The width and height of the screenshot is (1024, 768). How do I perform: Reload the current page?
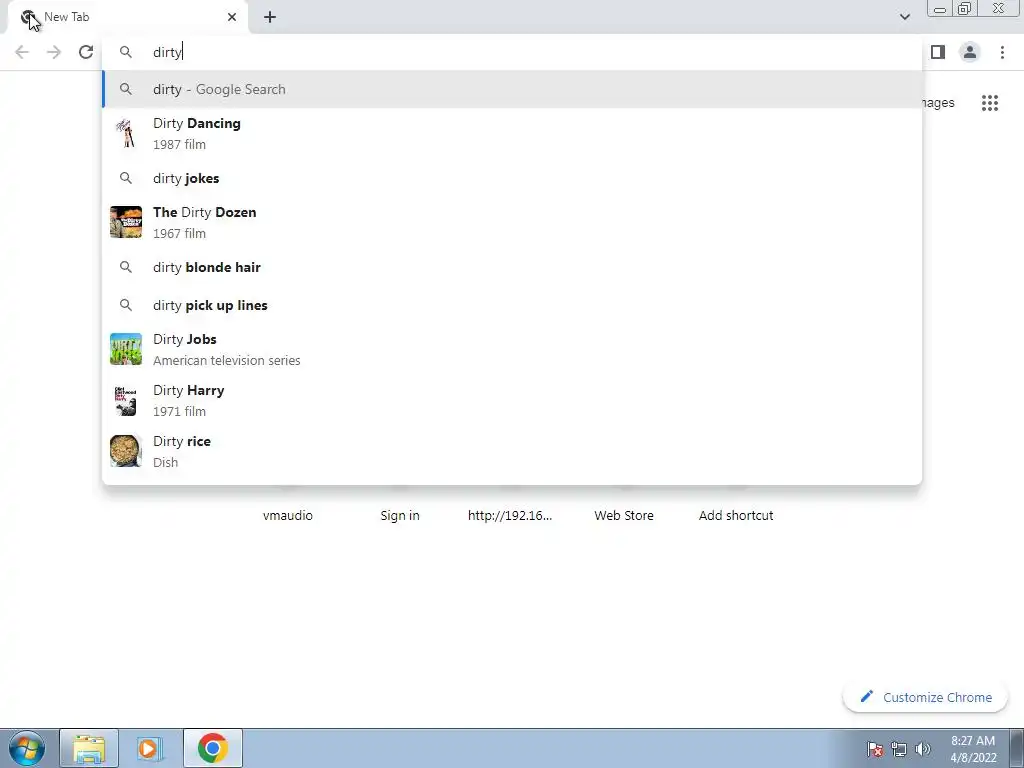(86, 52)
